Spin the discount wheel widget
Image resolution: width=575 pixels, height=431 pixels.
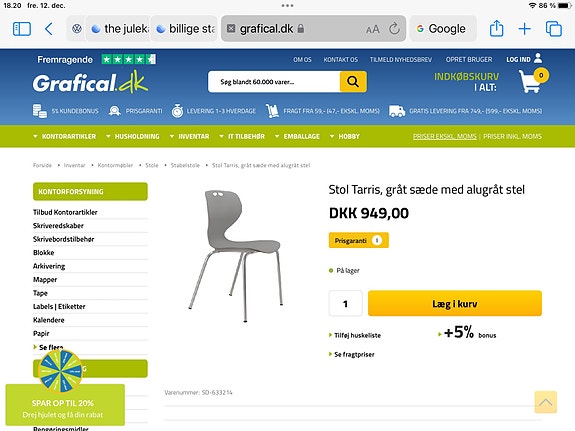61,371
